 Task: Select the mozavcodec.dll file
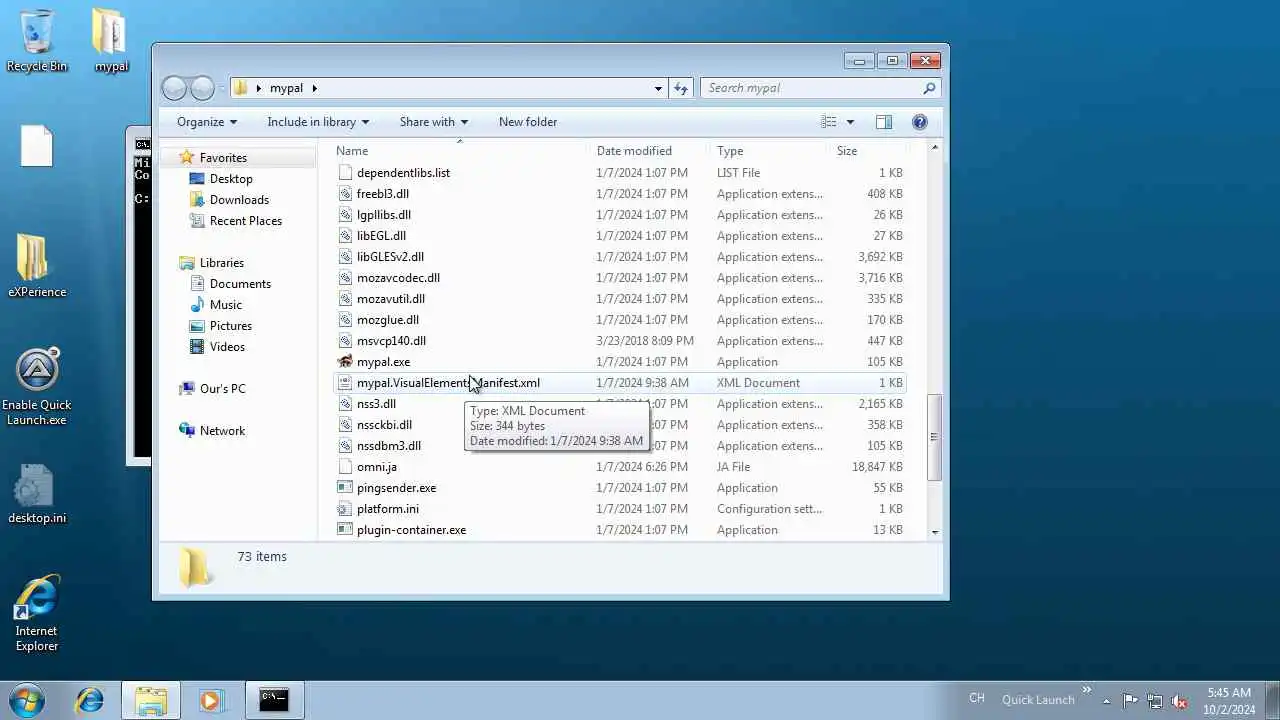(398, 278)
